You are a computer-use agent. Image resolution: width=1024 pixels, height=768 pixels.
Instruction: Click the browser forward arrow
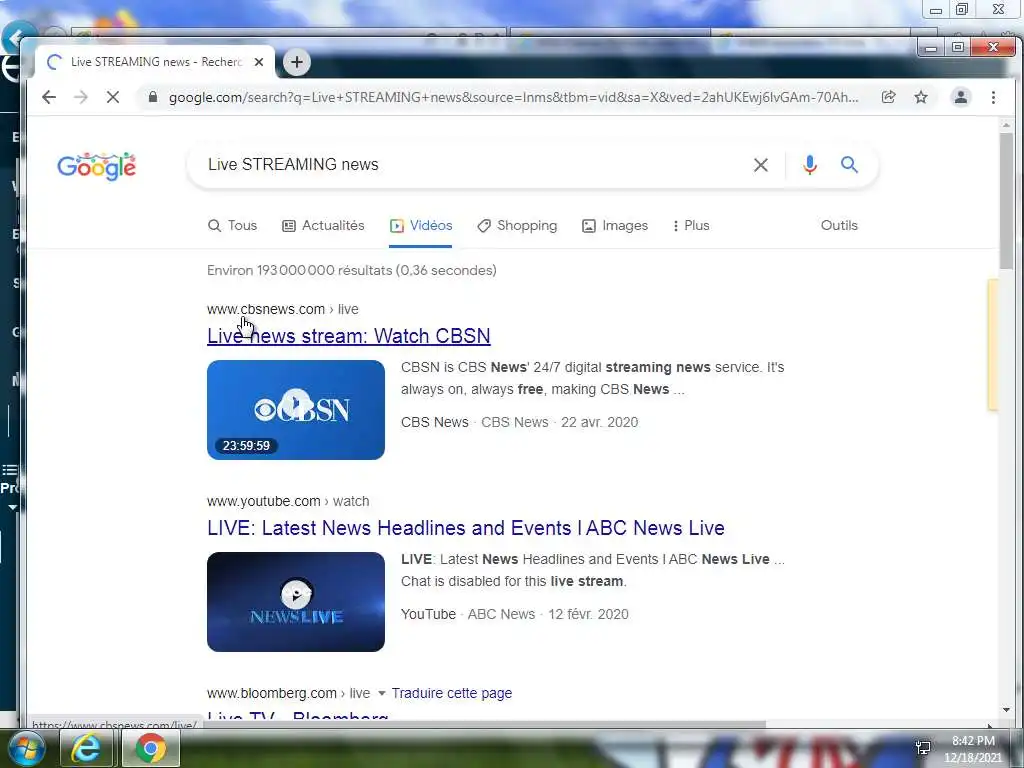tap(81, 97)
